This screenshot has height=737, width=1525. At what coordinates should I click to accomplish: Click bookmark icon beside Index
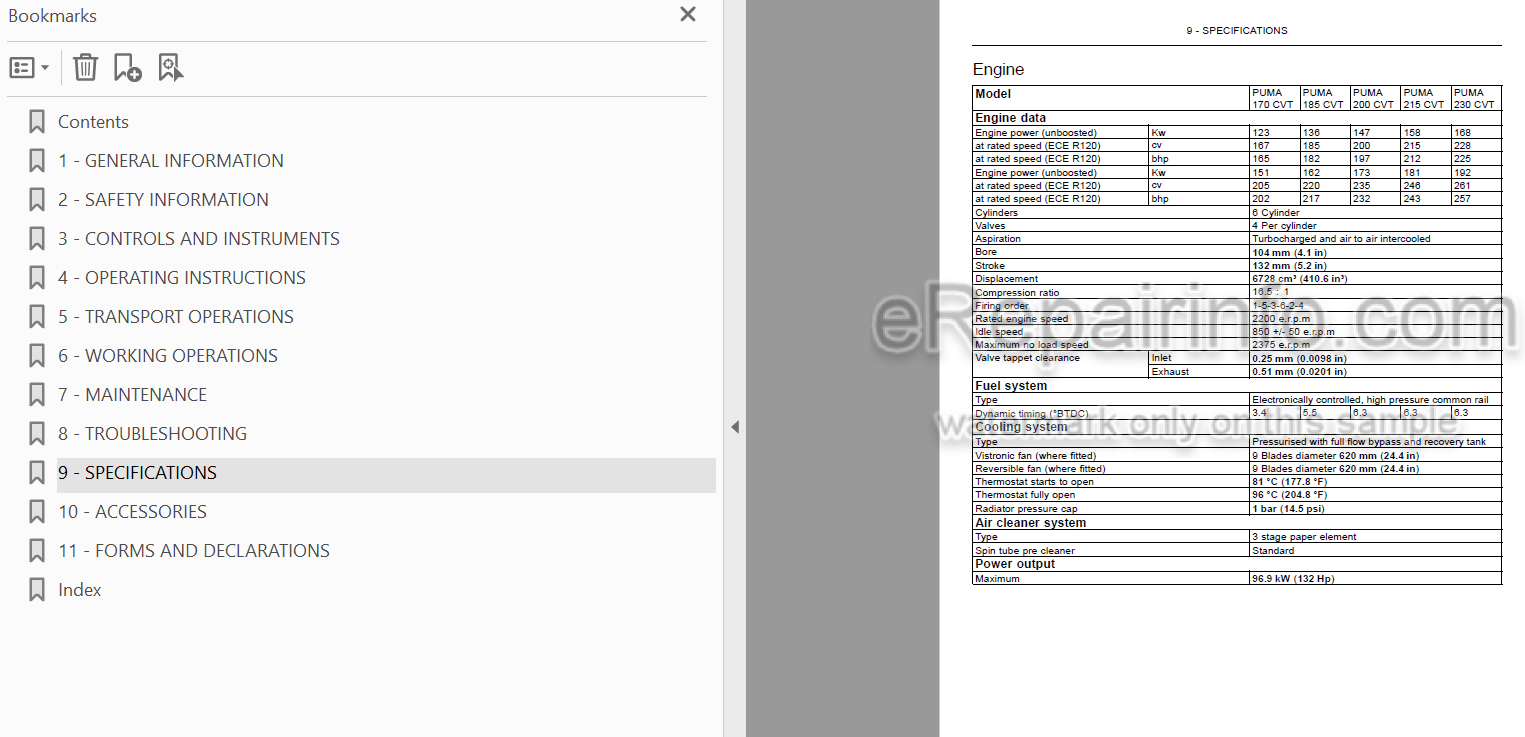click(37, 590)
